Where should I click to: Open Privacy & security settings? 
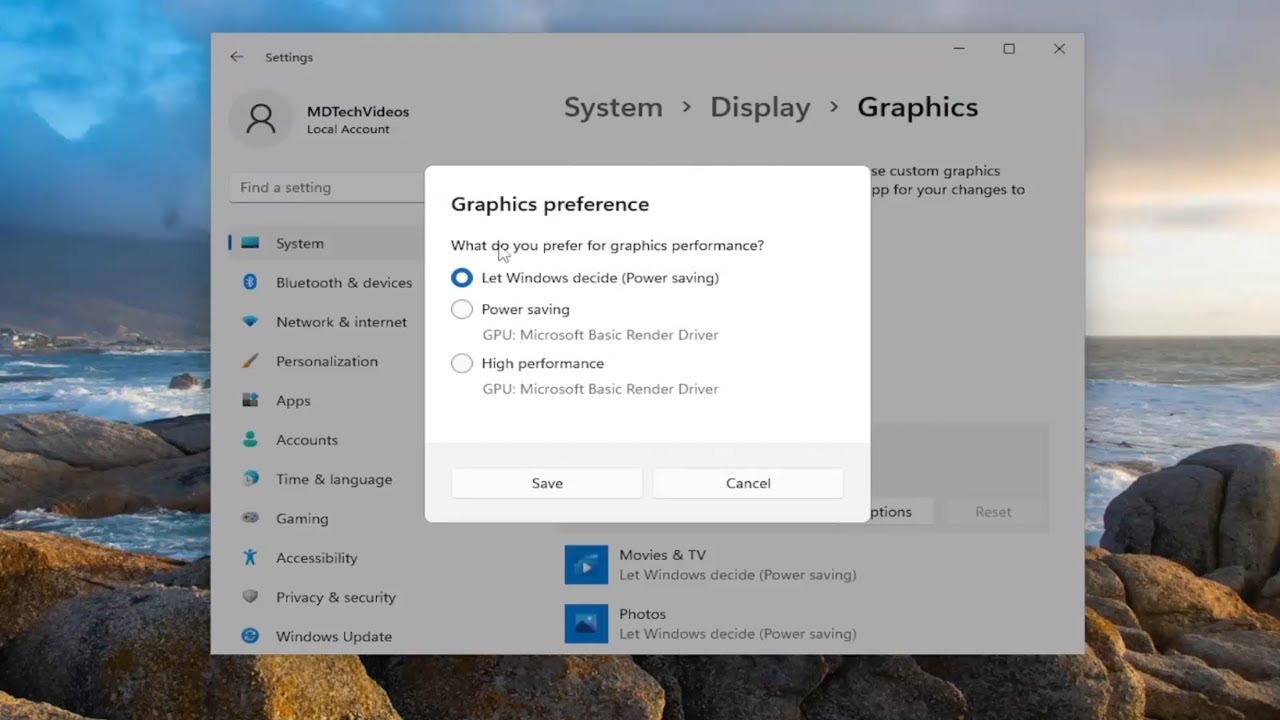(336, 597)
